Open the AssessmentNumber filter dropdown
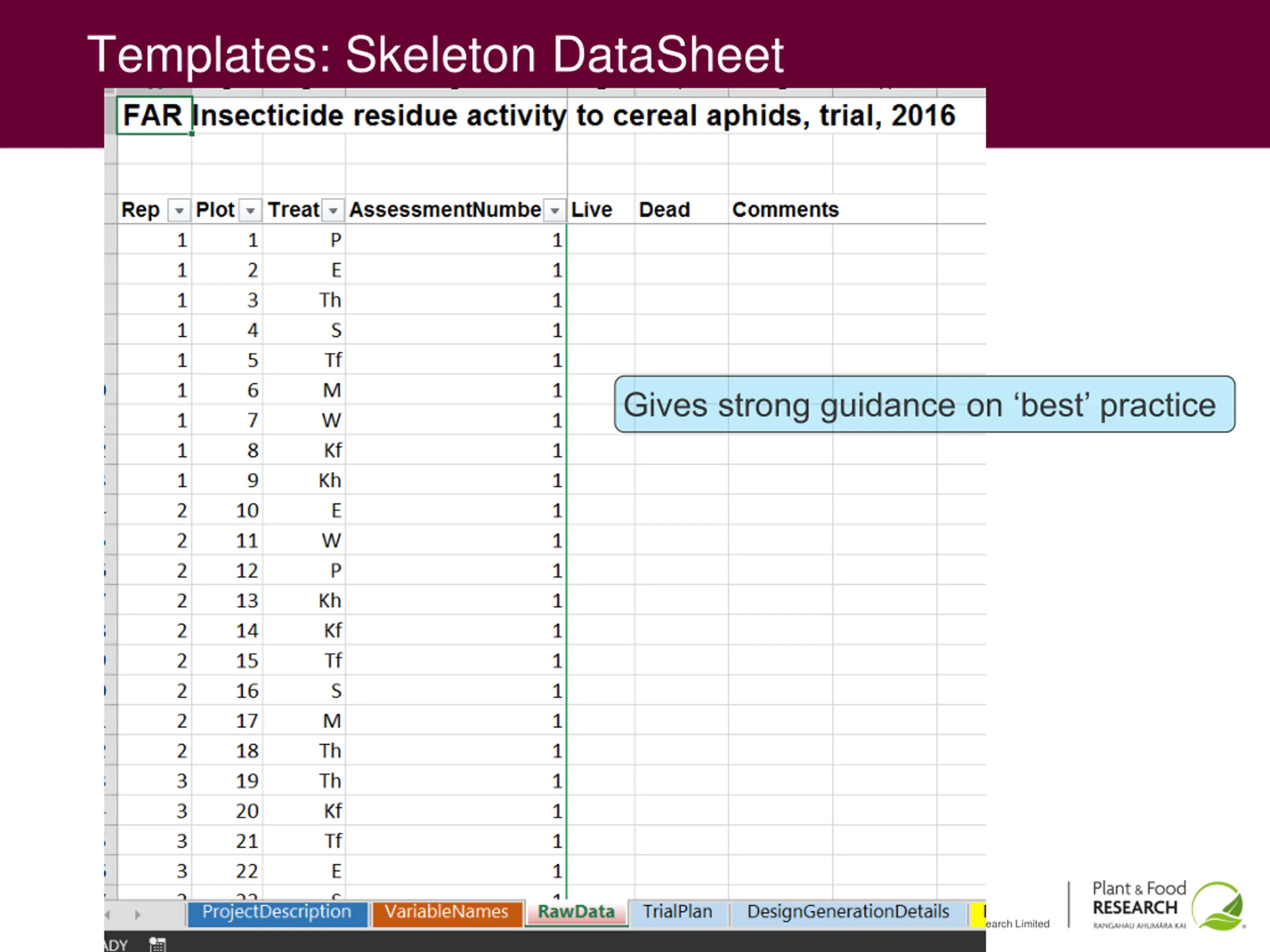The height and width of the screenshot is (952, 1270). pyautogui.click(x=555, y=211)
